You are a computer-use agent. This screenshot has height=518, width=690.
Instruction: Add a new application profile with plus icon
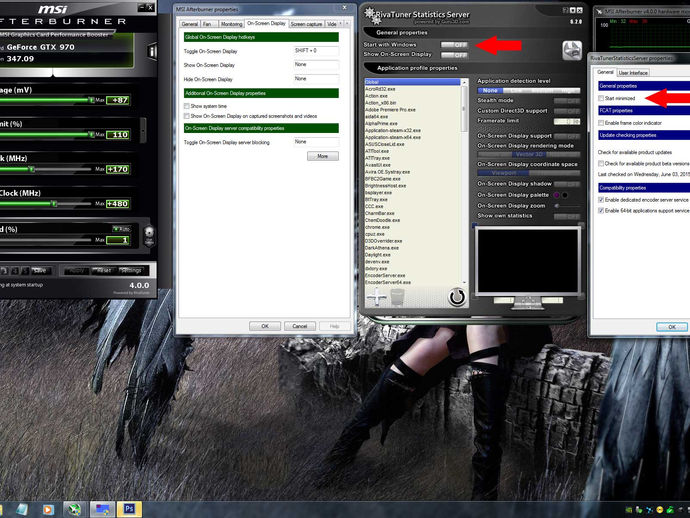coord(377,297)
